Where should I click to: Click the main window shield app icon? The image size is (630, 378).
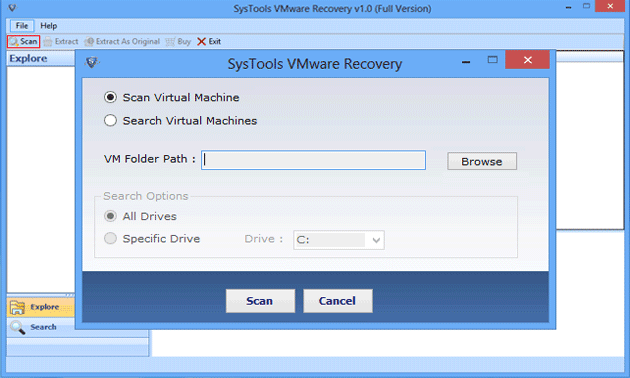pyautogui.click(x=12, y=8)
